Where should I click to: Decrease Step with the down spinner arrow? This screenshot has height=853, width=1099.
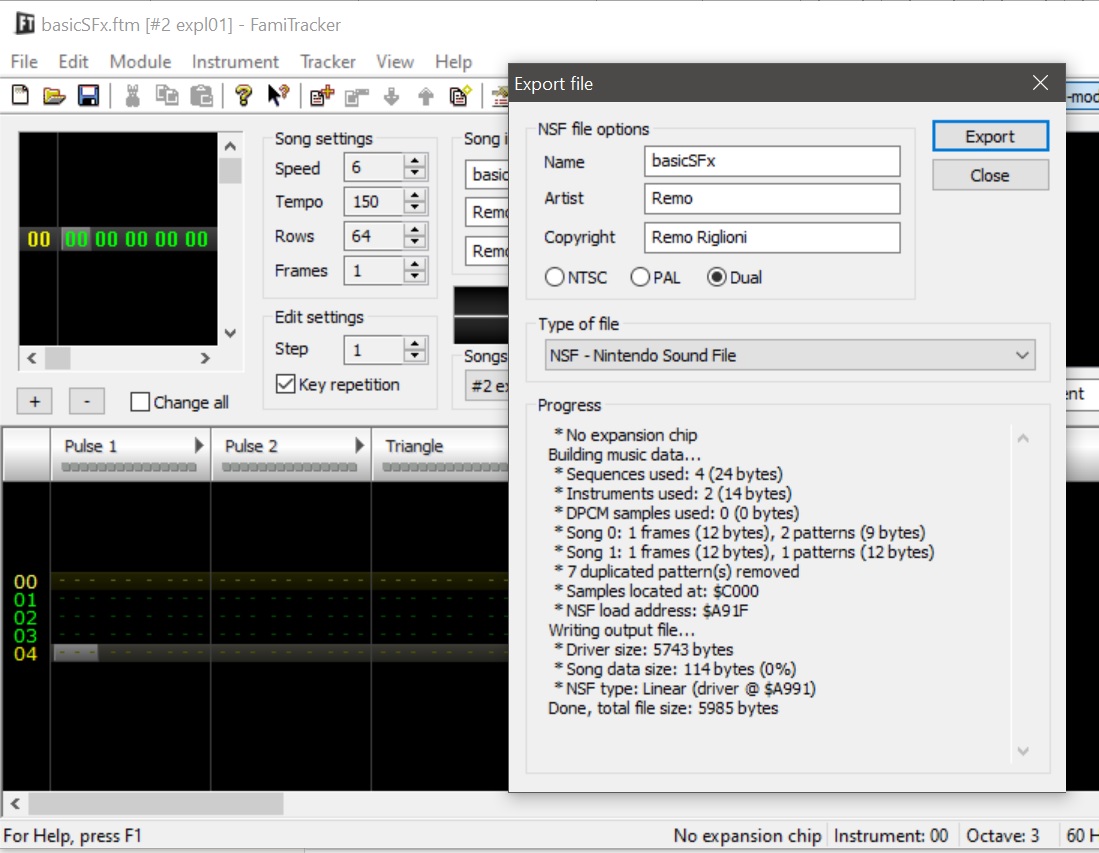(415, 355)
